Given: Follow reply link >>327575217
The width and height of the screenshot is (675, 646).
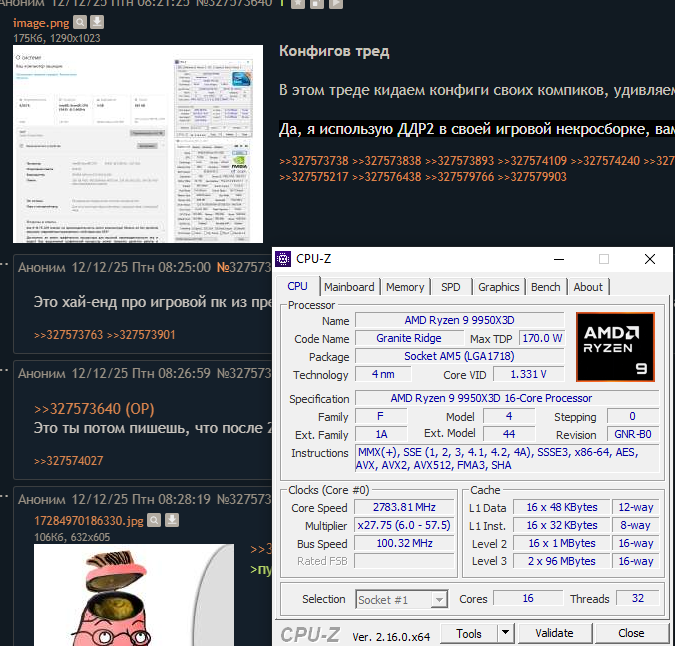Looking at the screenshot, I should pos(313,177).
